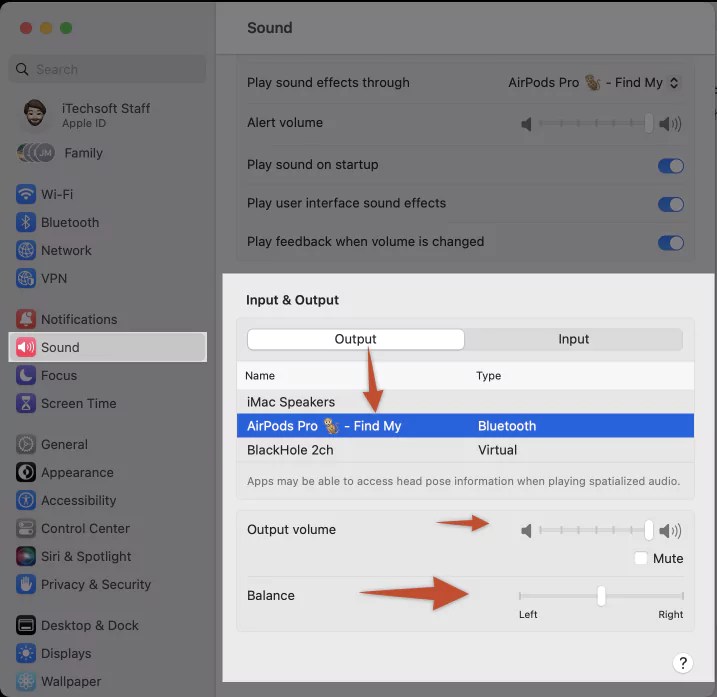Click the Appearance icon
The image size is (717, 697).
tap(26, 472)
